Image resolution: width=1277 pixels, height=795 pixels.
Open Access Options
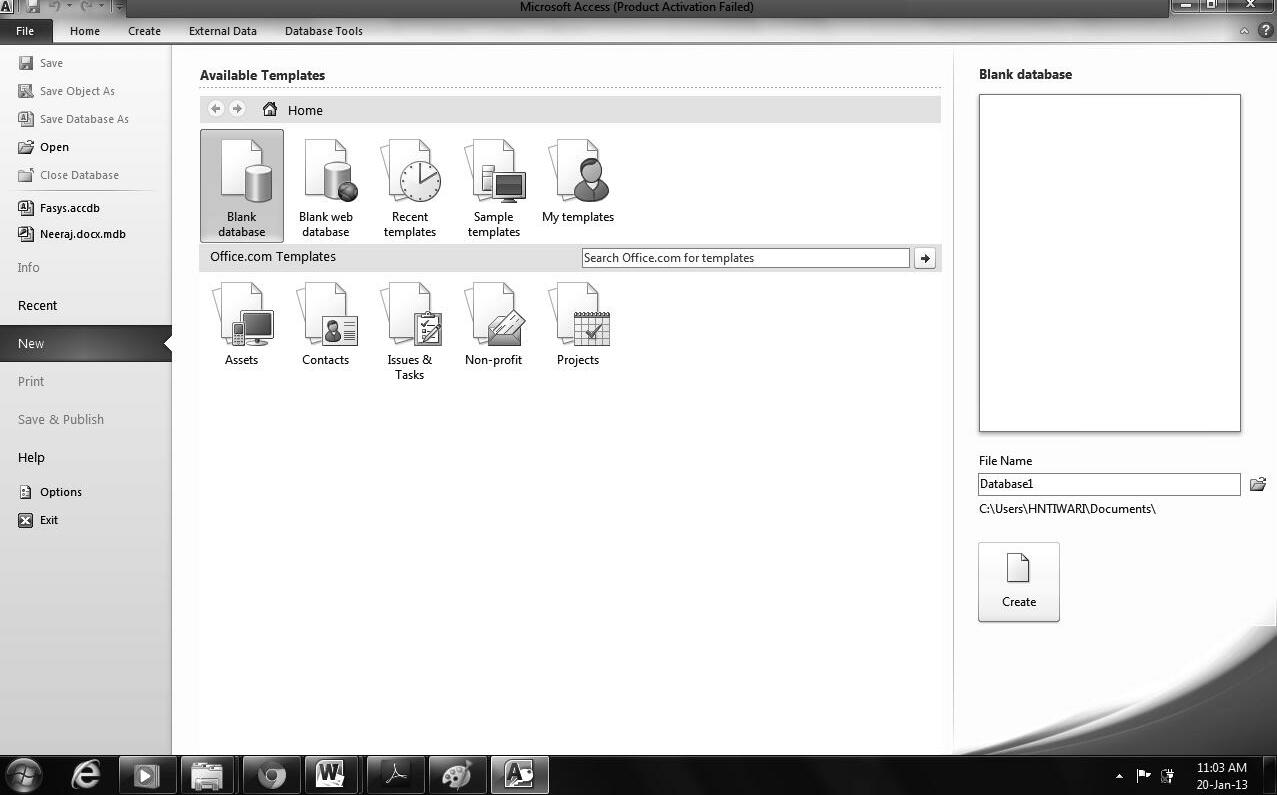pyautogui.click(x=51, y=492)
